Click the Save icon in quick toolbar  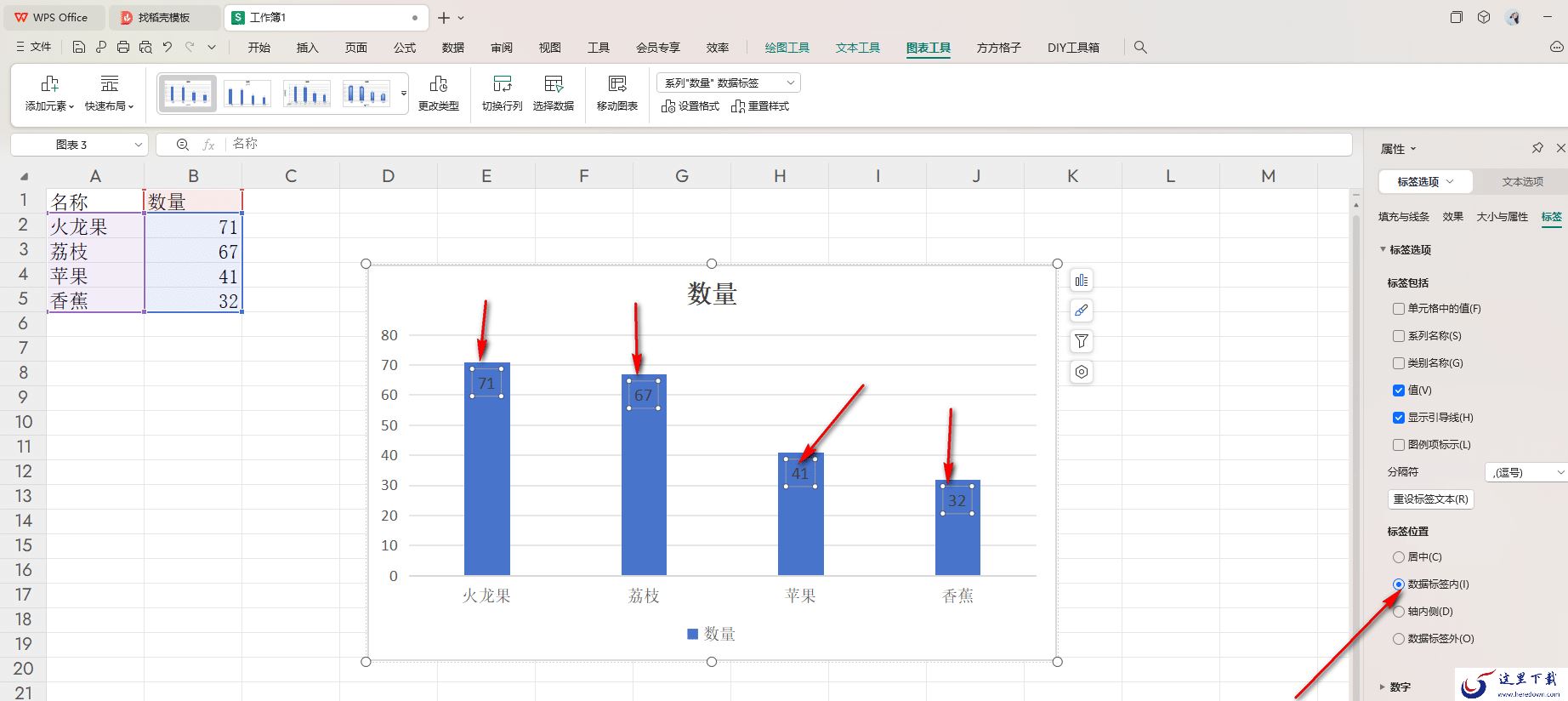pyautogui.click(x=79, y=48)
